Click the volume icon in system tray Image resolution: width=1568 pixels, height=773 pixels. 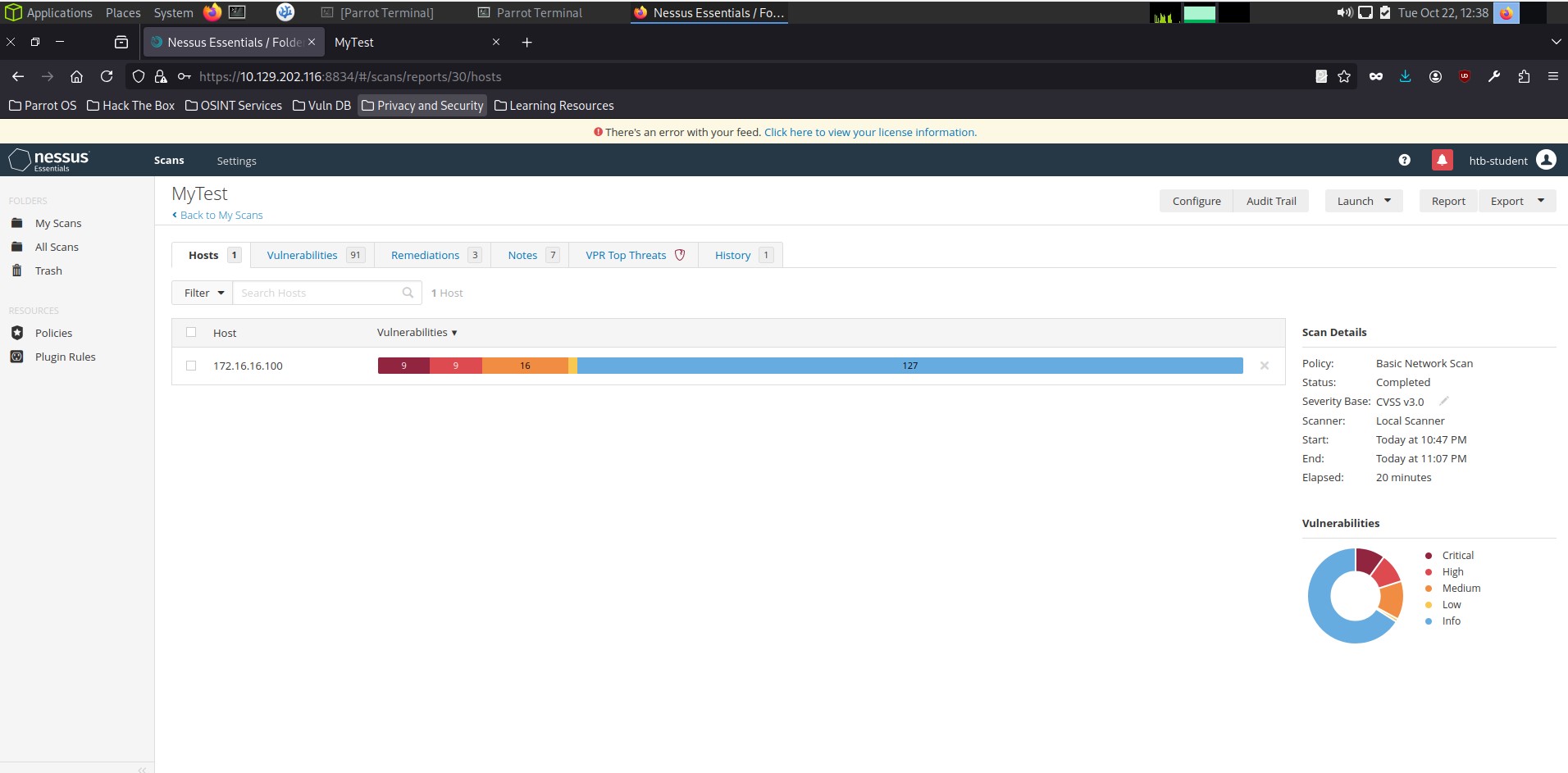pos(1345,12)
